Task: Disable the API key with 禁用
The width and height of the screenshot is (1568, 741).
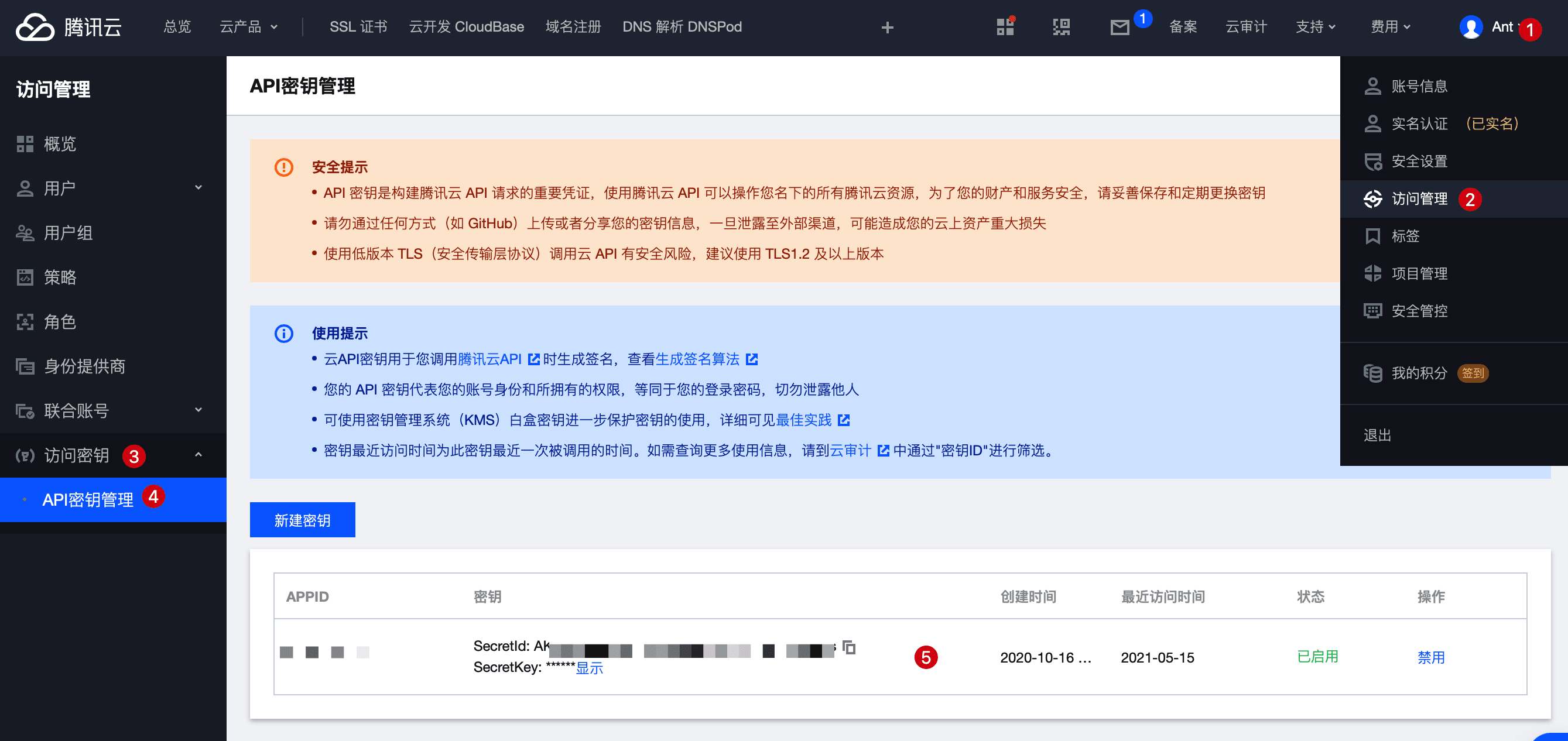Action: 1430,657
